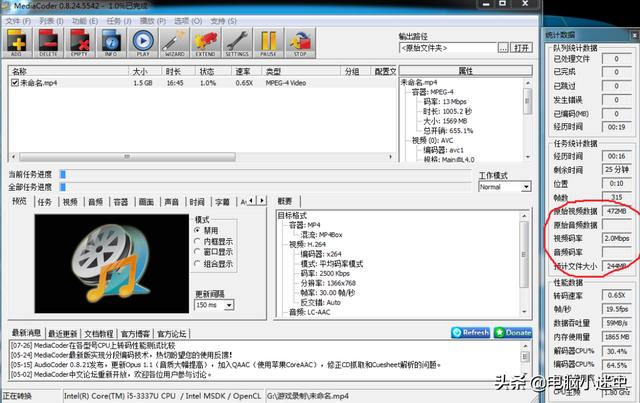This screenshot has height=403, width=640.
Task: Switch to the 时间 tab
Action: point(197,202)
